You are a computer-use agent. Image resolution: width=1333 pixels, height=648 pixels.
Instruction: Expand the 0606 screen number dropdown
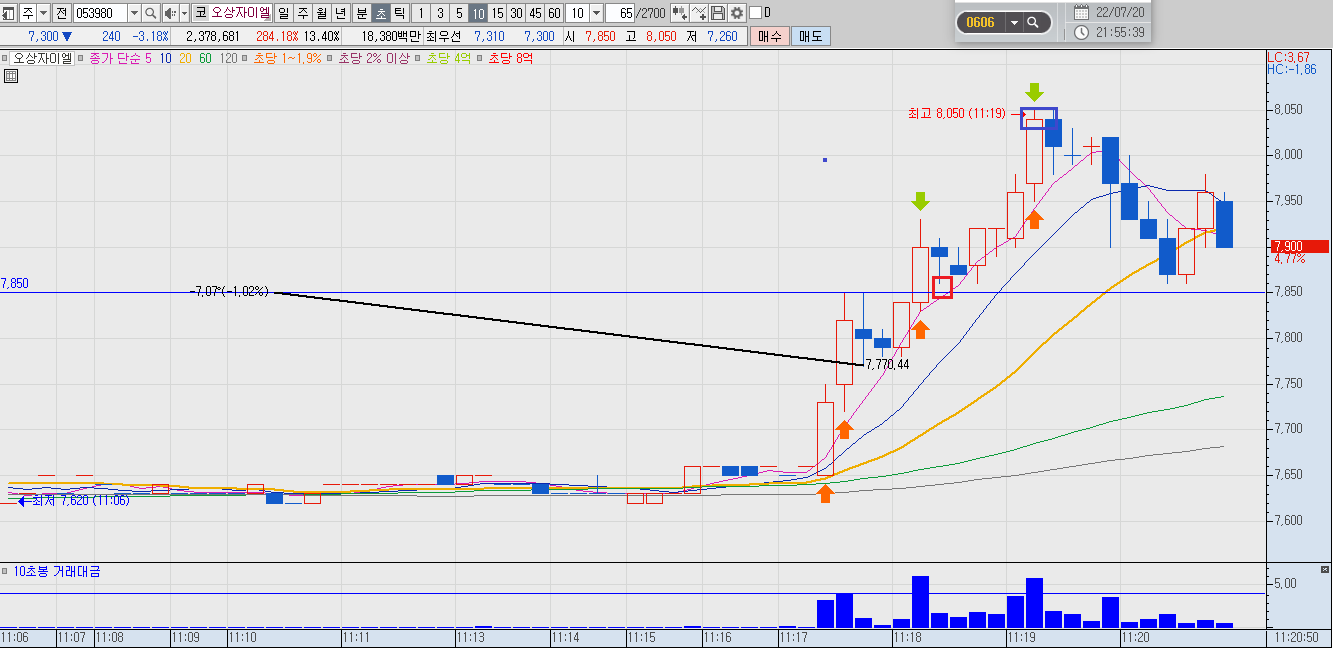(x=1014, y=22)
